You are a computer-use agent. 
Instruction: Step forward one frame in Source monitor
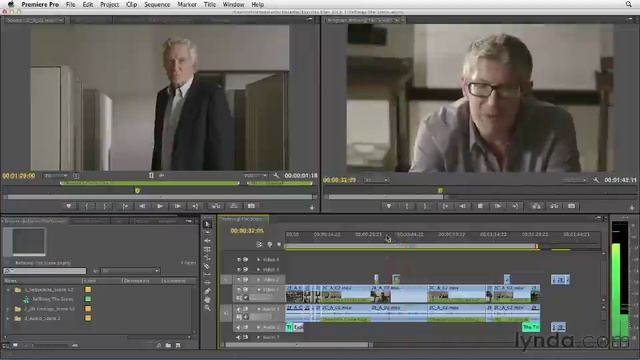click(x=178, y=206)
